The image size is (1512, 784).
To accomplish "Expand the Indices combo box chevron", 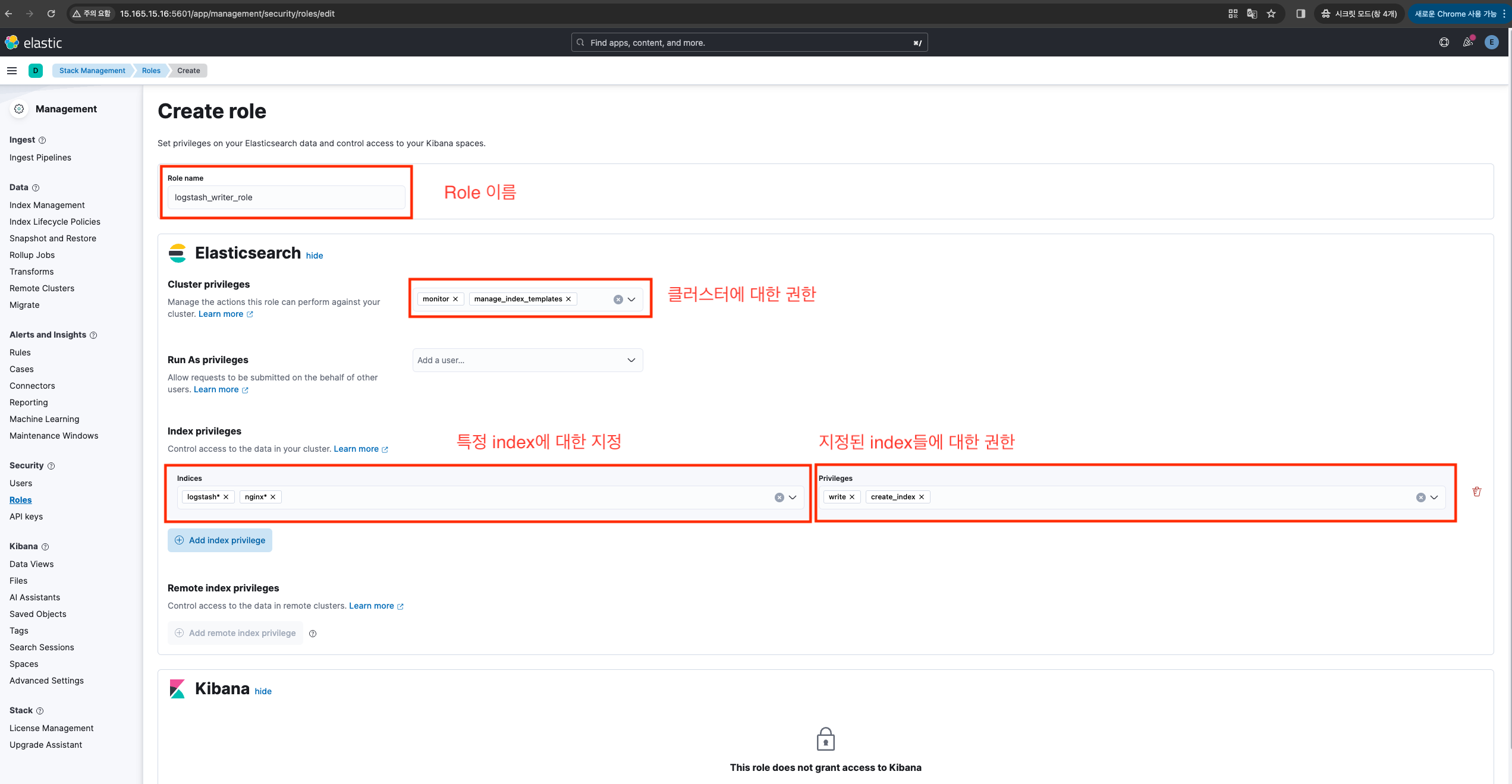I will point(793,498).
